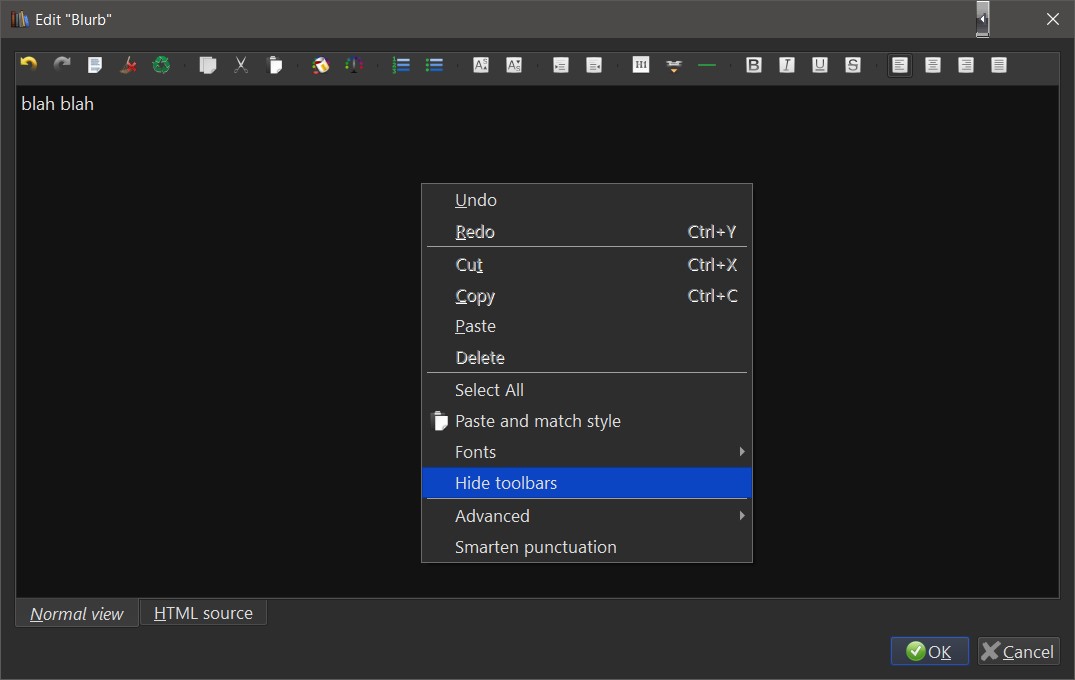Click the scissors Cut icon
Image resolution: width=1075 pixels, height=680 pixels.
pos(241,65)
